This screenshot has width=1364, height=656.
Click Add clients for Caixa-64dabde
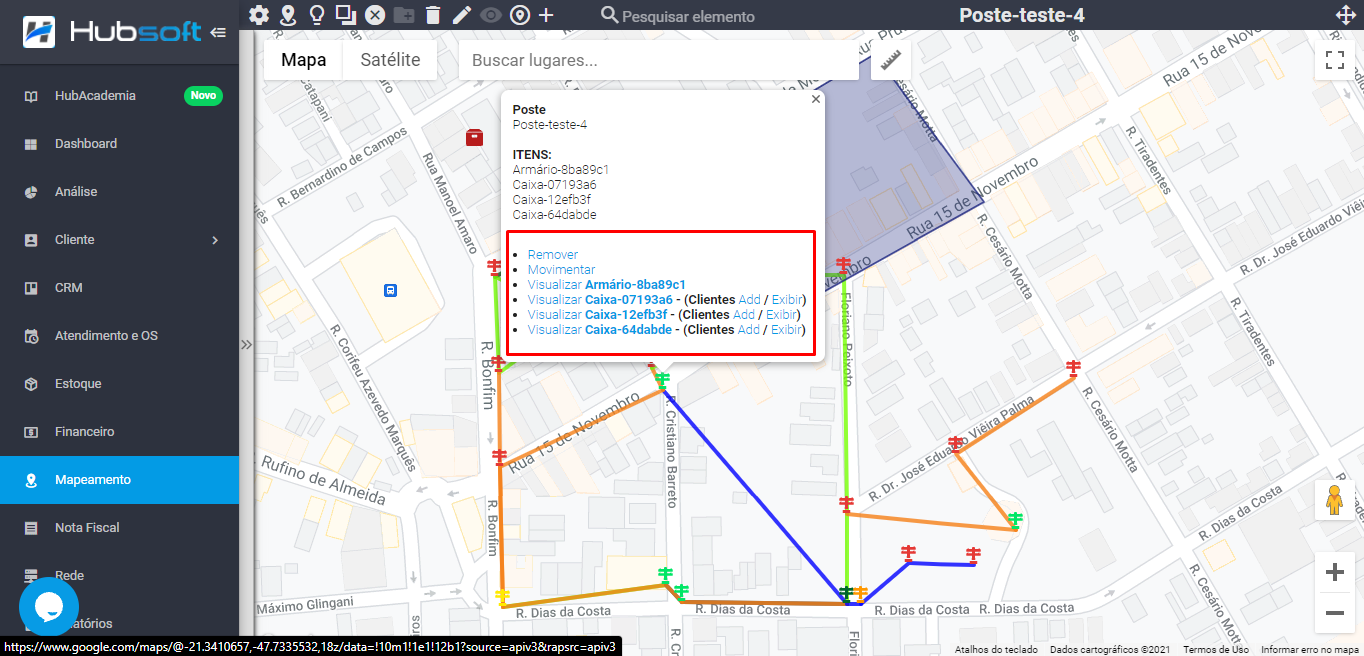749,330
